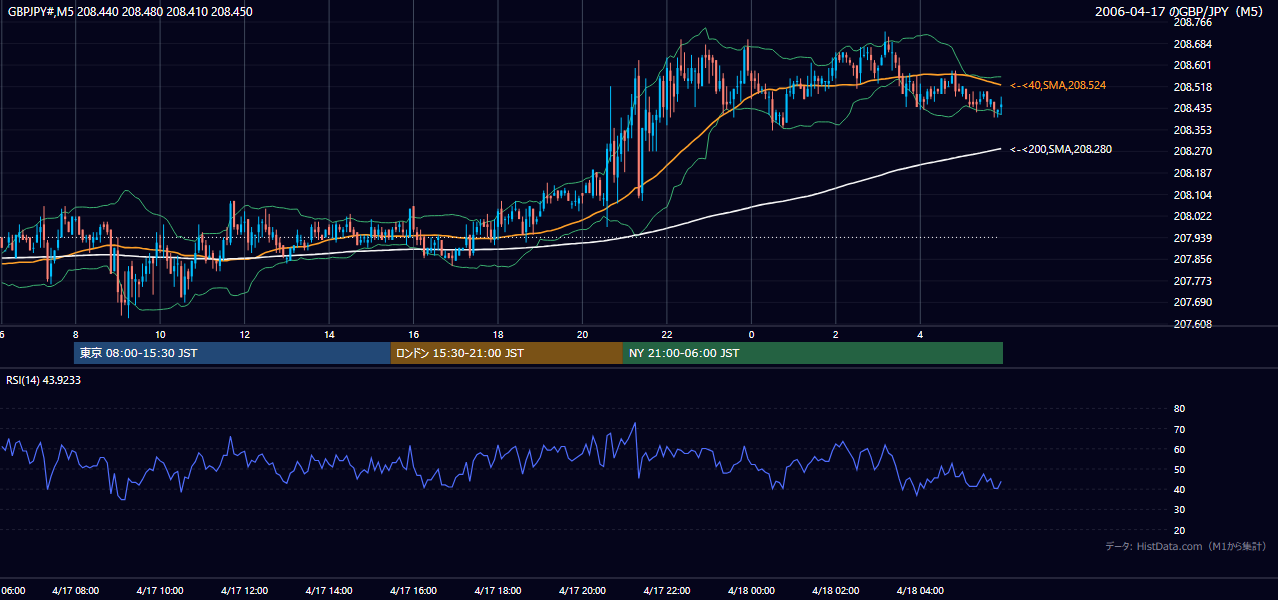Click the hour tick 22 under price chart

pos(667,334)
